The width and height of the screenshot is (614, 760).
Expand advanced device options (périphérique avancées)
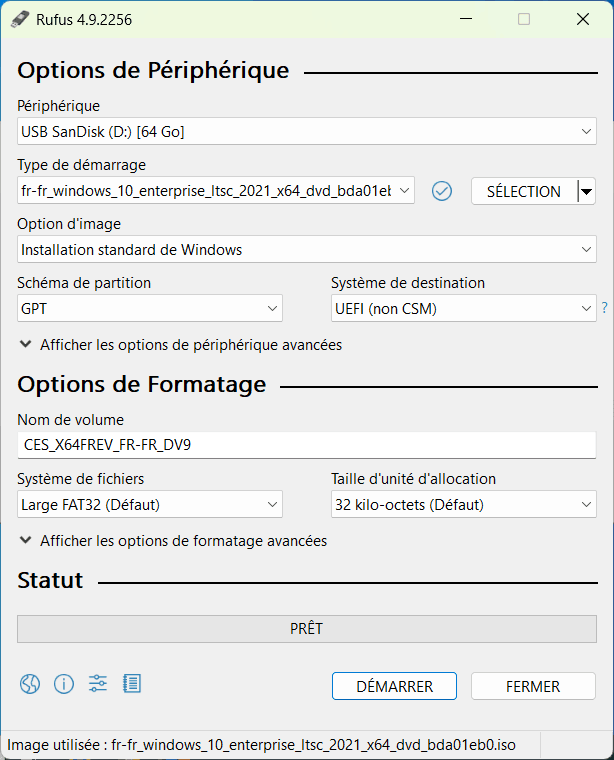pos(180,345)
